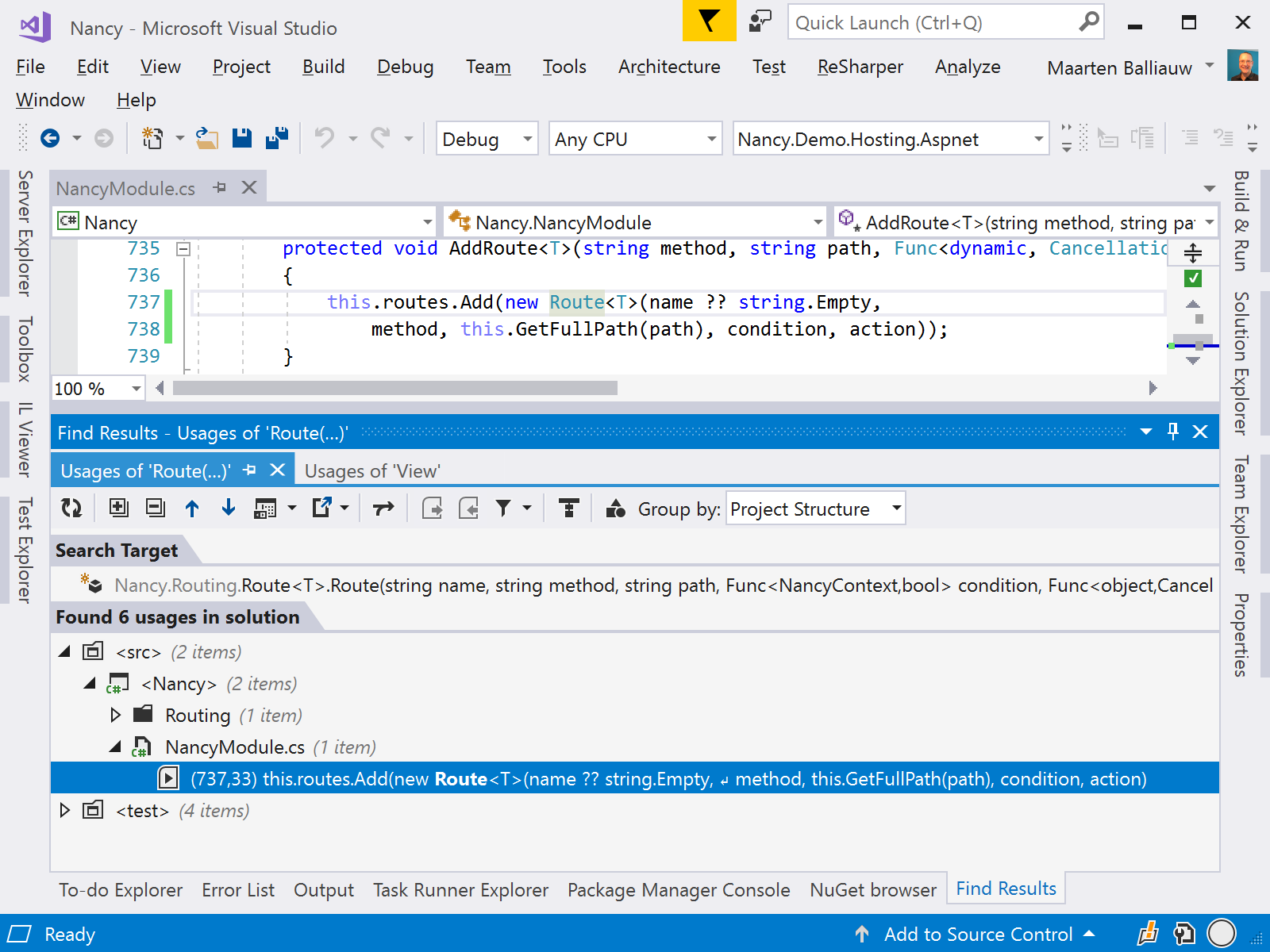
Task: Click the Filter usages funnel icon
Action: coord(503,508)
